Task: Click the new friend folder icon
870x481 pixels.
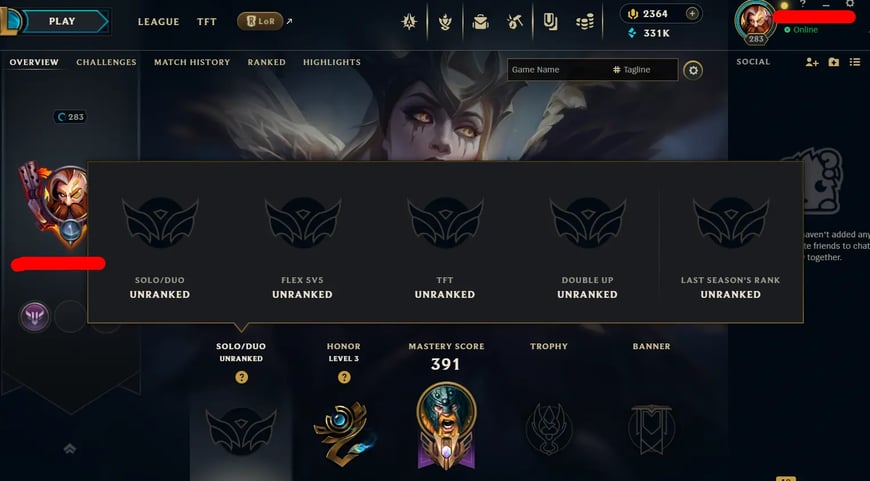Action: [x=833, y=62]
